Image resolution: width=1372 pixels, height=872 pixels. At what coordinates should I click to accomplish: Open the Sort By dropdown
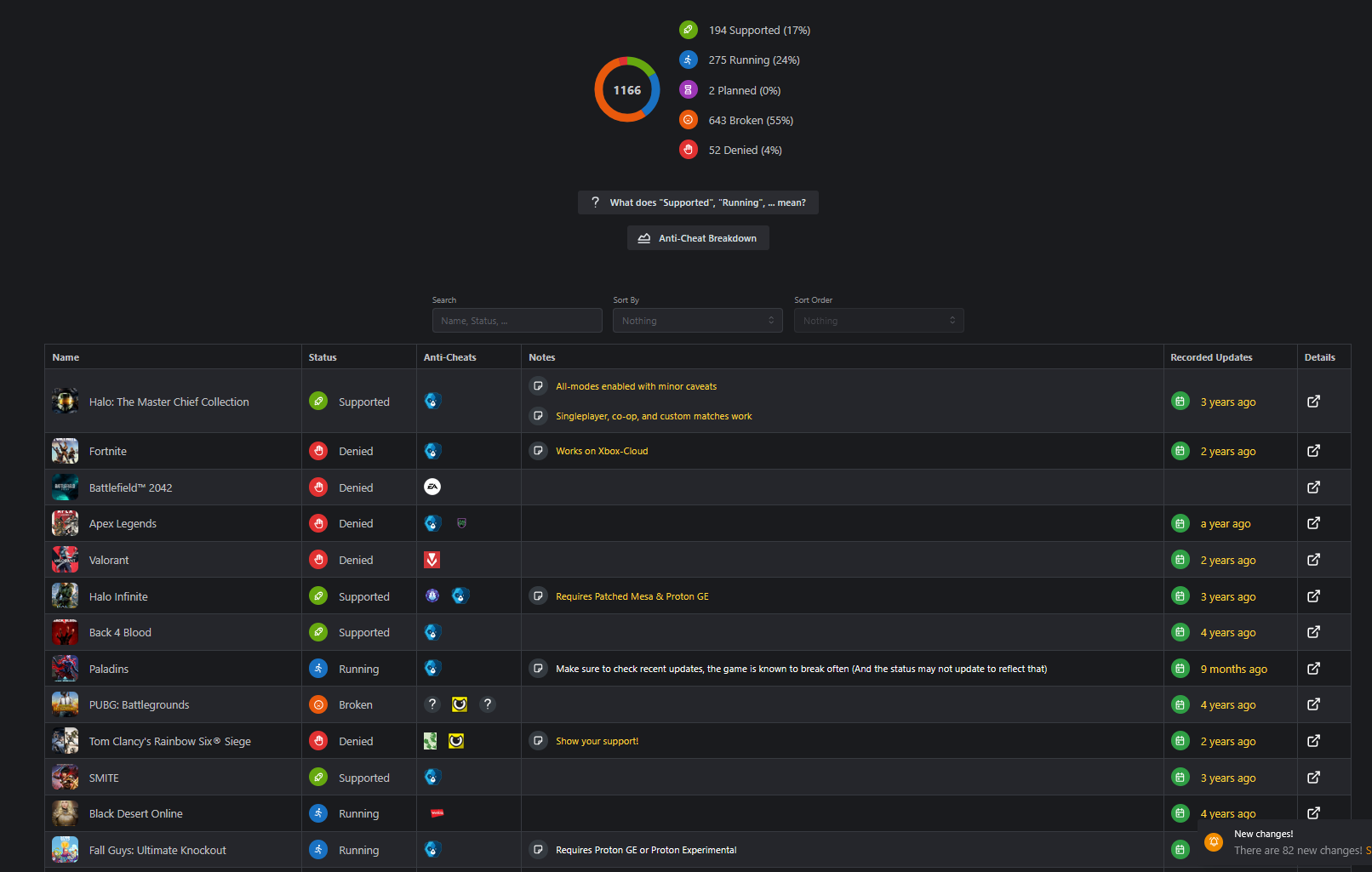click(x=698, y=321)
